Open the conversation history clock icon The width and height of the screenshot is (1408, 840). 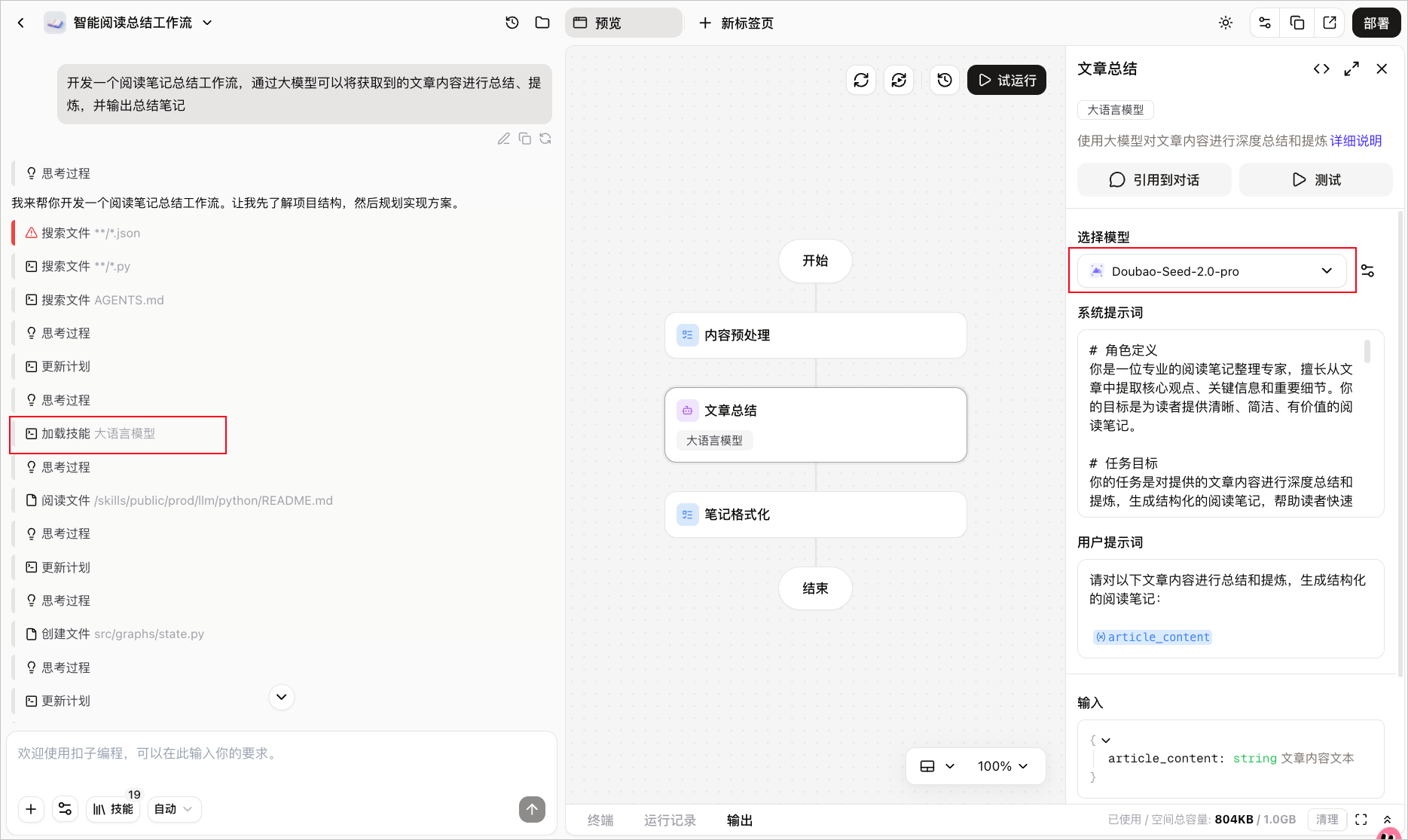click(x=512, y=23)
